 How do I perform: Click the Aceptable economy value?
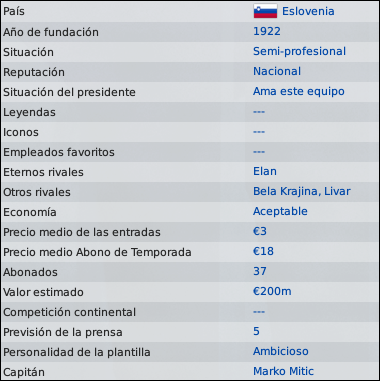tap(280, 212)
